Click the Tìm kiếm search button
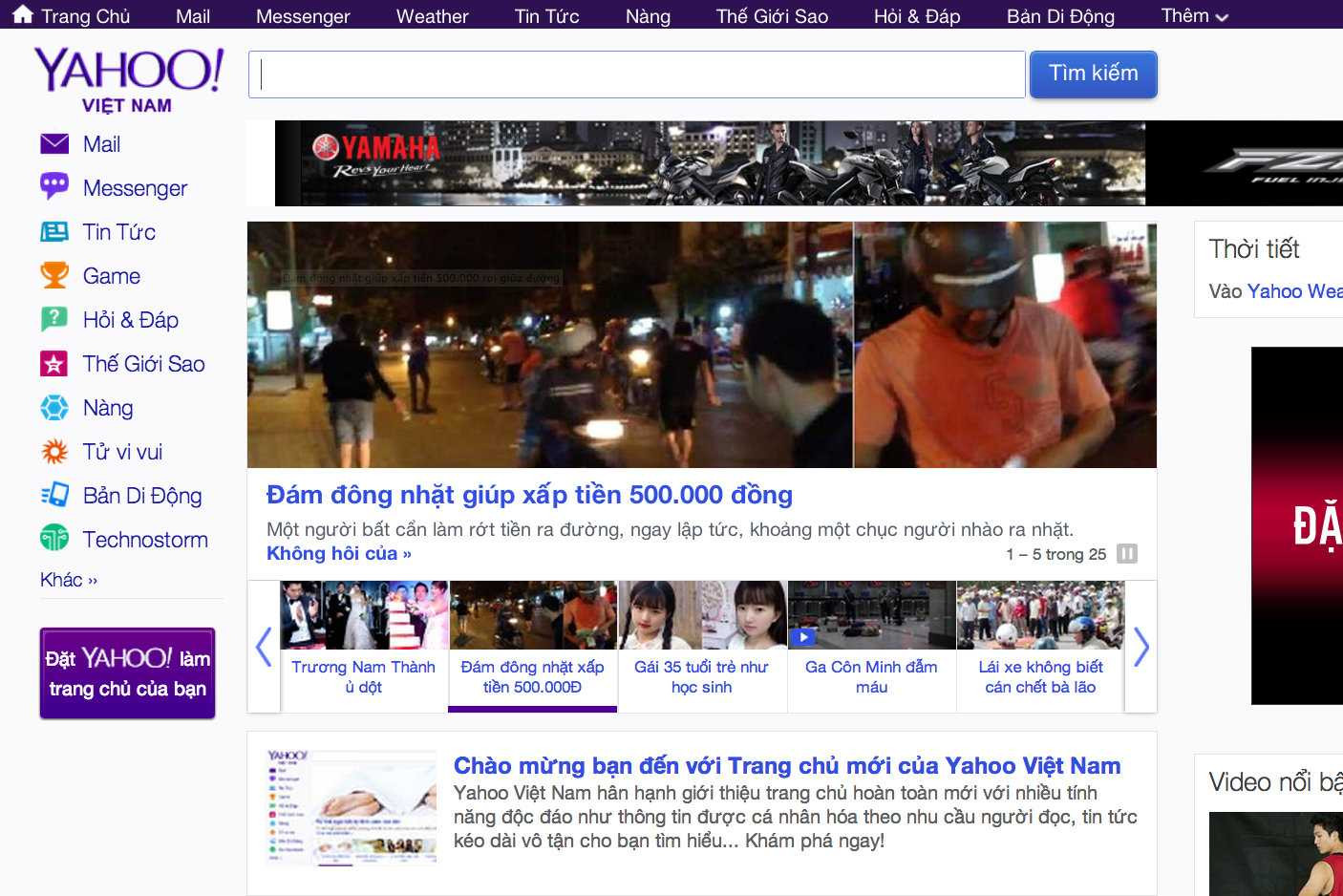This screenshot has width=1343, height=896. click(x=1093, y=75)
